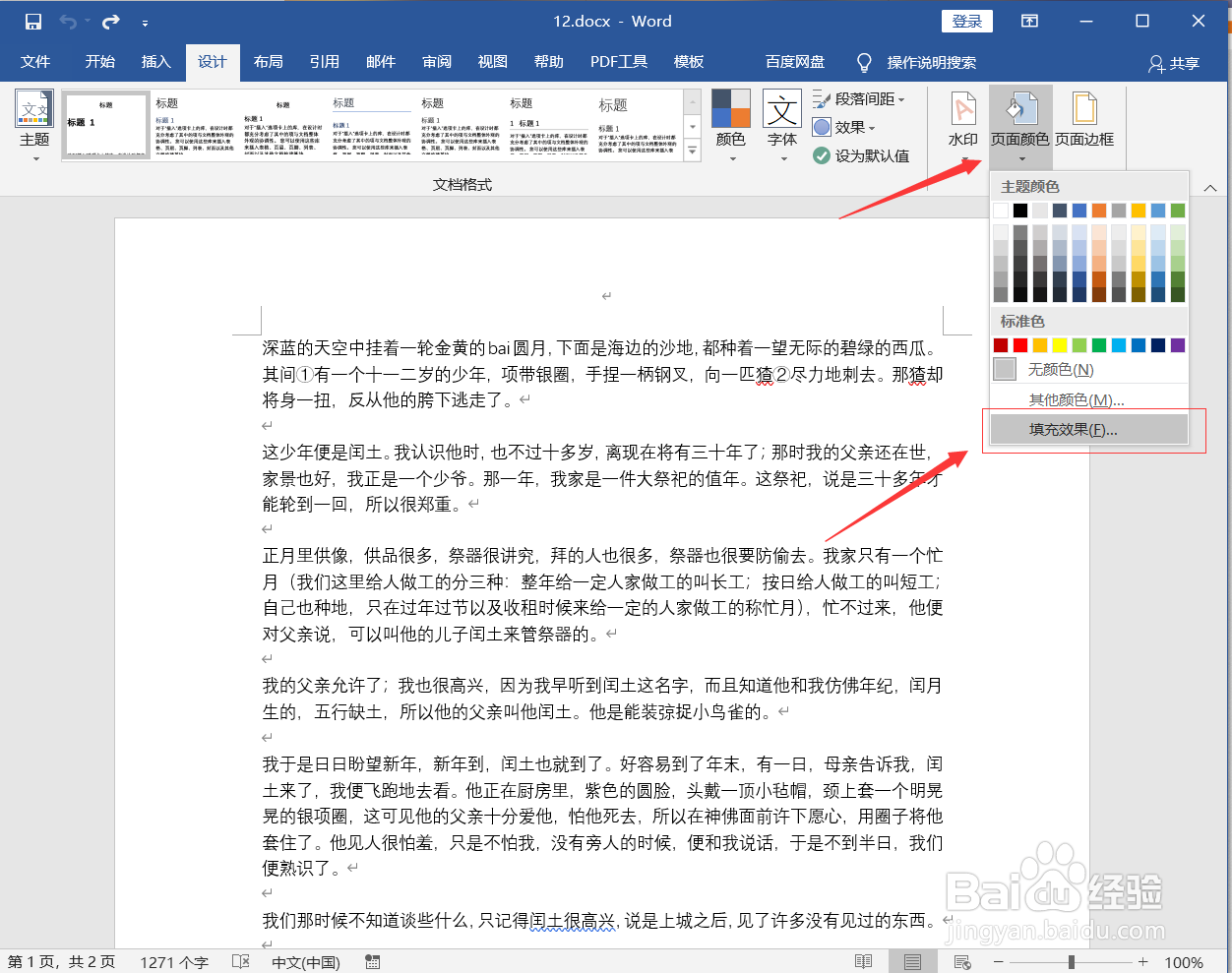The width and height of the screenshot is (1232, 973).
Task: Click the paragraph starting 这少年便是闰土
Action: (602, 478)
